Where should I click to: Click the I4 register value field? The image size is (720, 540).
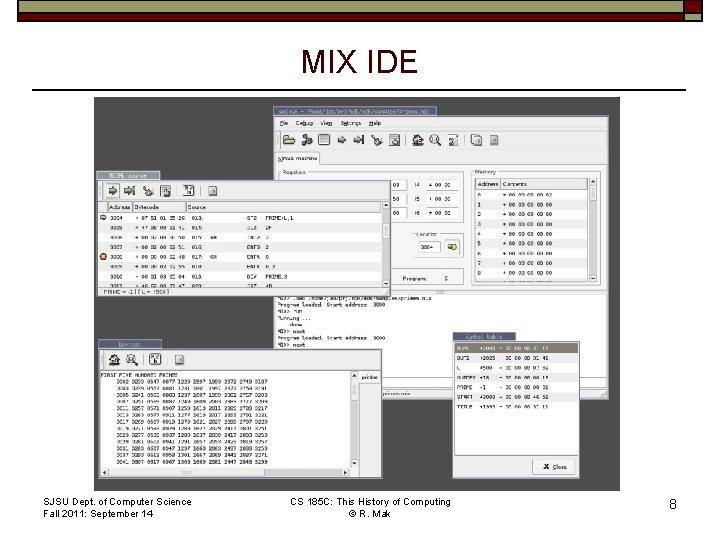441,185
